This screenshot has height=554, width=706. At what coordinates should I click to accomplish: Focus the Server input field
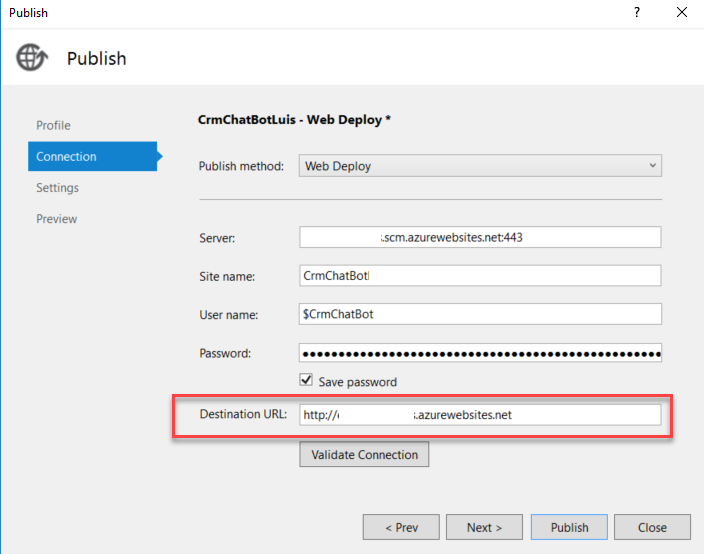pyautogui.click(x=480, y=237)
